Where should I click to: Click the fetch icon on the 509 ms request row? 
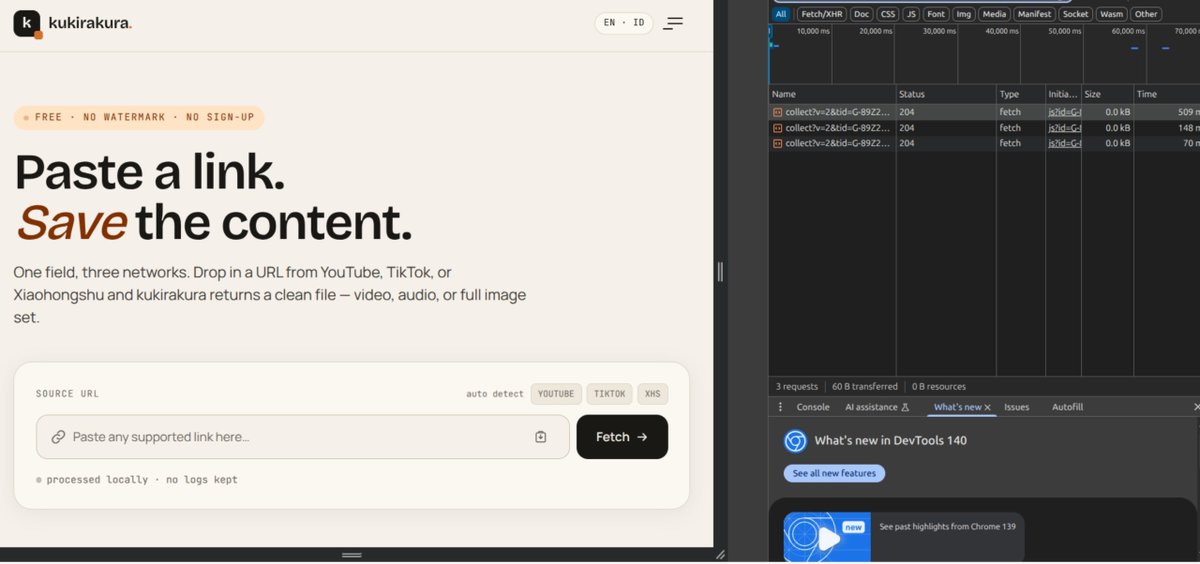click(x=777, y=112)
